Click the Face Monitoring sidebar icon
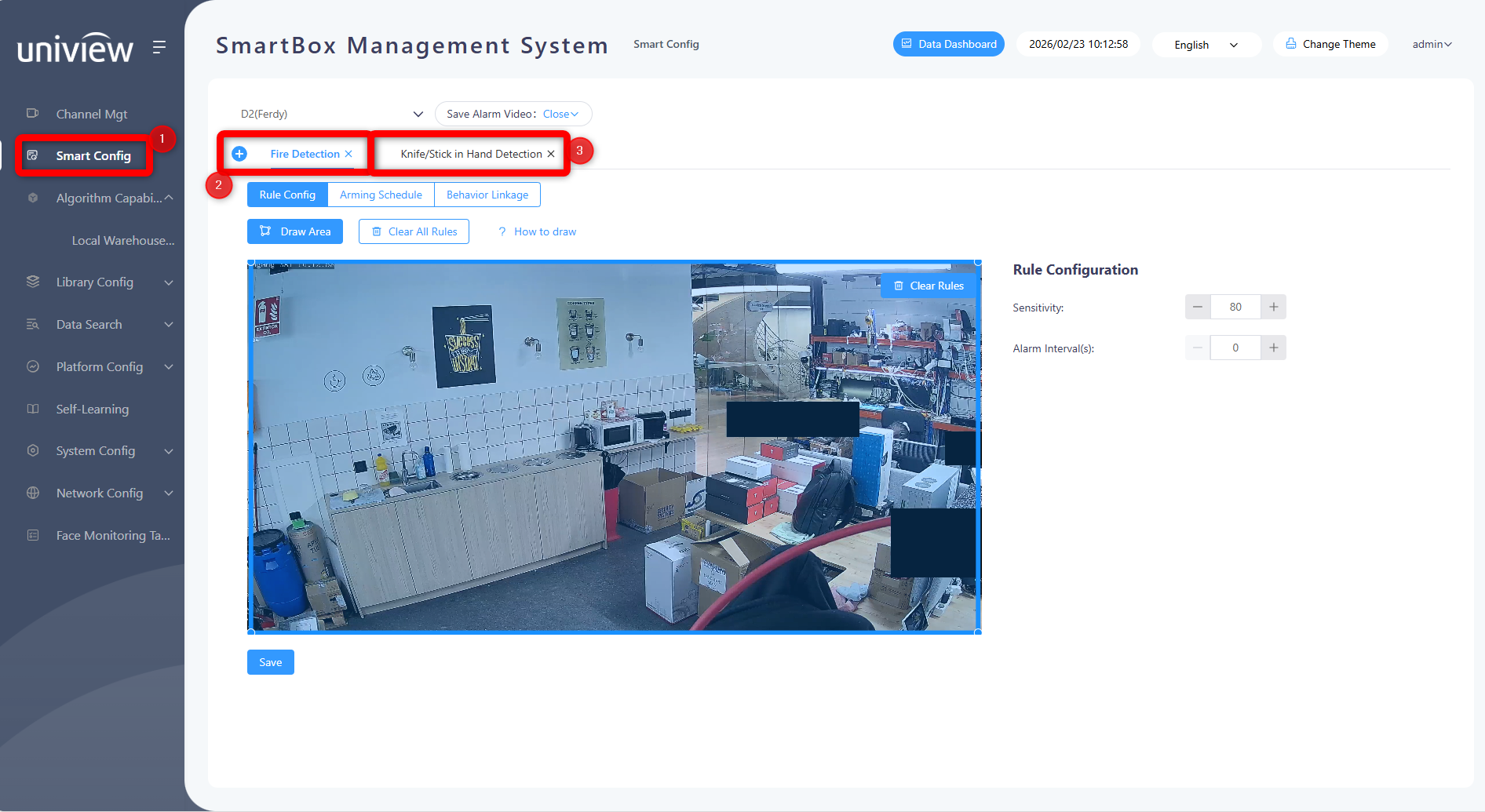Screen dimensions: 1485x812 coord(33,535)
